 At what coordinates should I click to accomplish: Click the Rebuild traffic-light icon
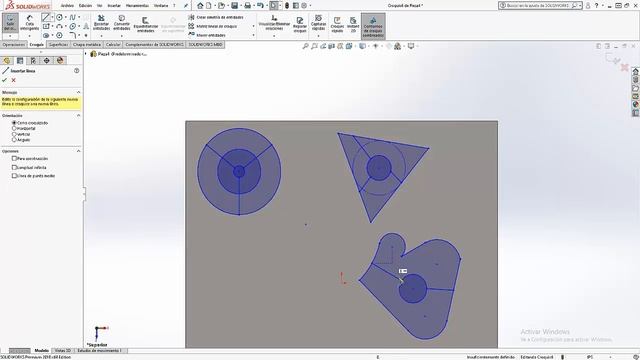(x=287, y=5)
